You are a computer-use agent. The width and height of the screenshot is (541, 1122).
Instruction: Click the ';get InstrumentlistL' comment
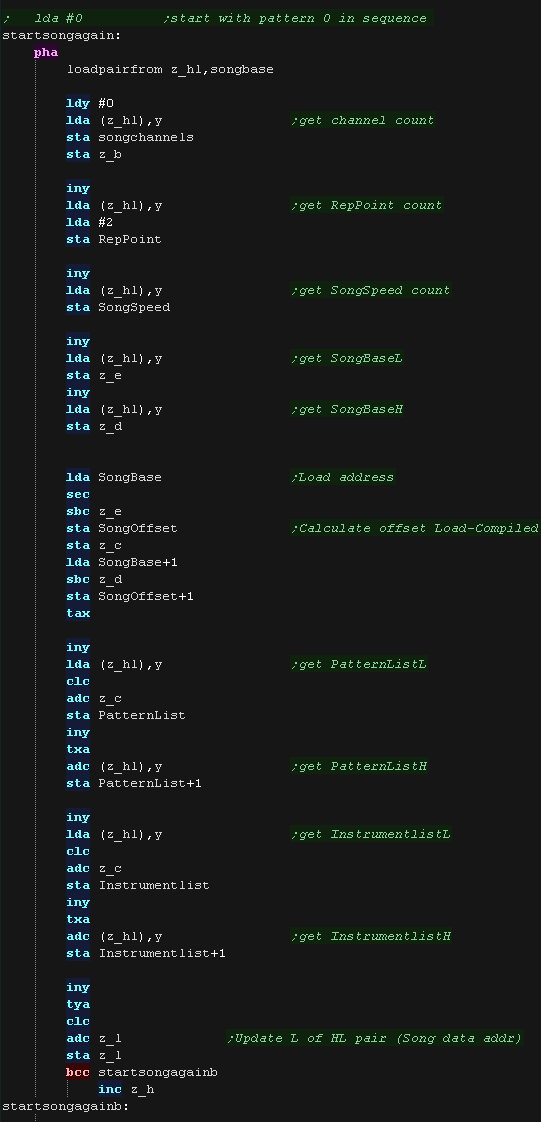371,834
